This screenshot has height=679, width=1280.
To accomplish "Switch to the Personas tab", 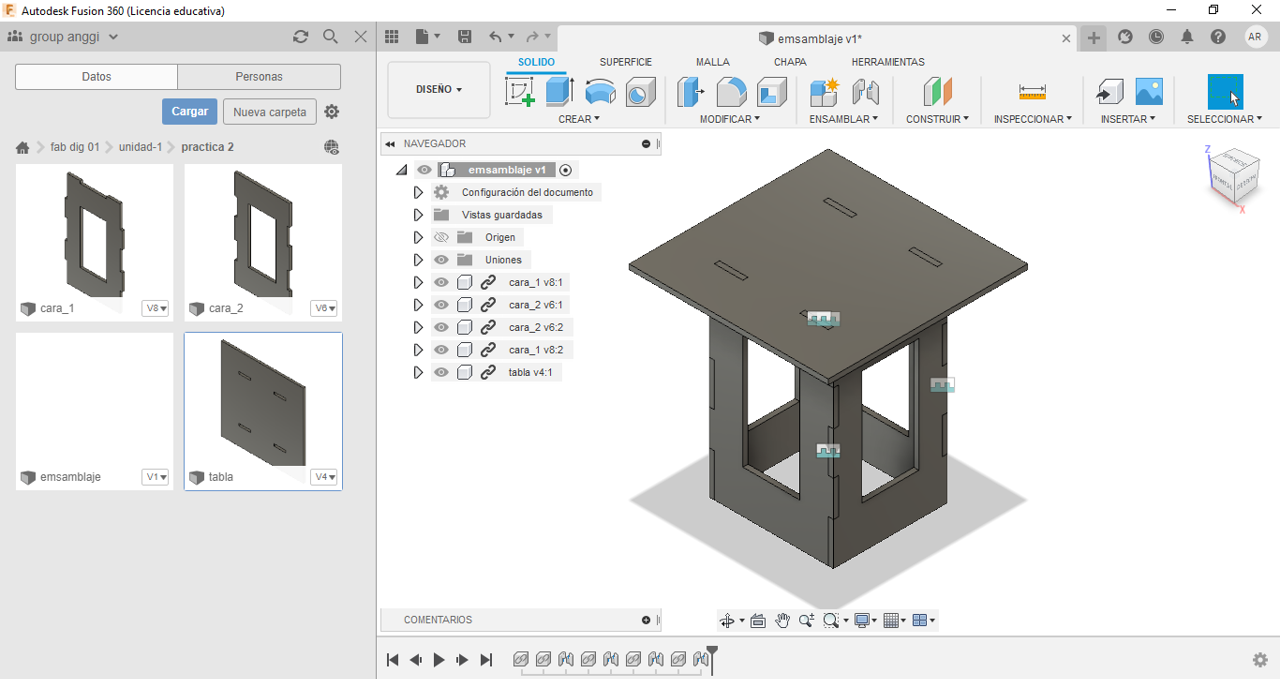I will click(x=259, y=77).
